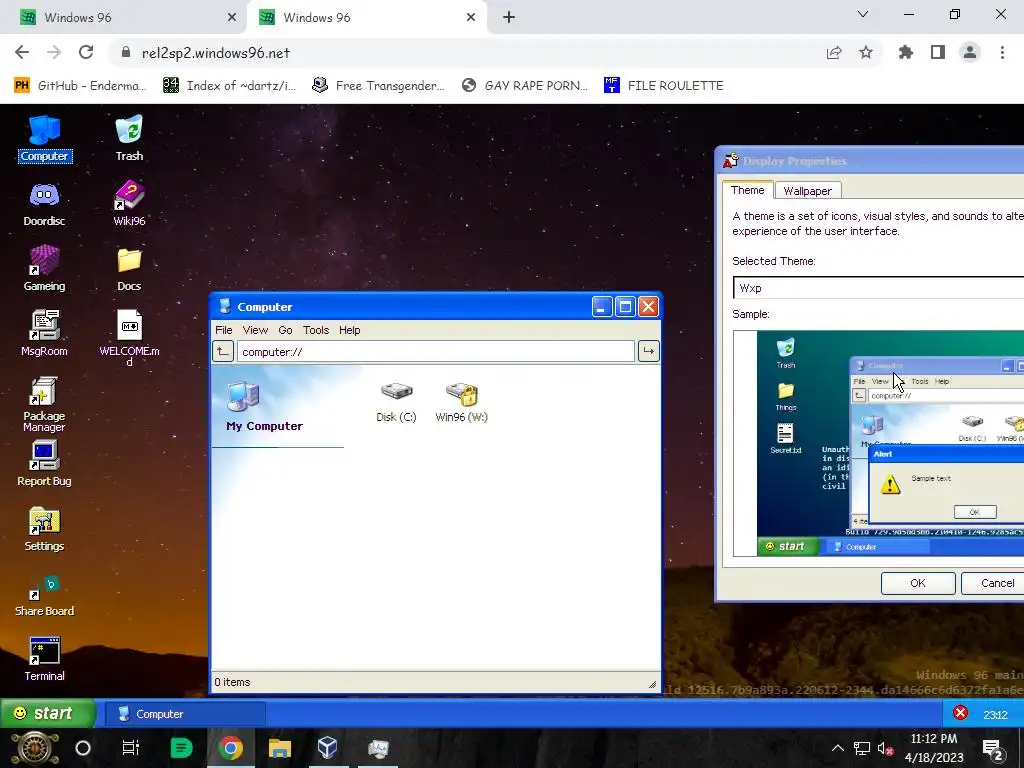Click OK in Display Properties
The height and width of the screenshot is (768, 1024).
pos(918,583)
